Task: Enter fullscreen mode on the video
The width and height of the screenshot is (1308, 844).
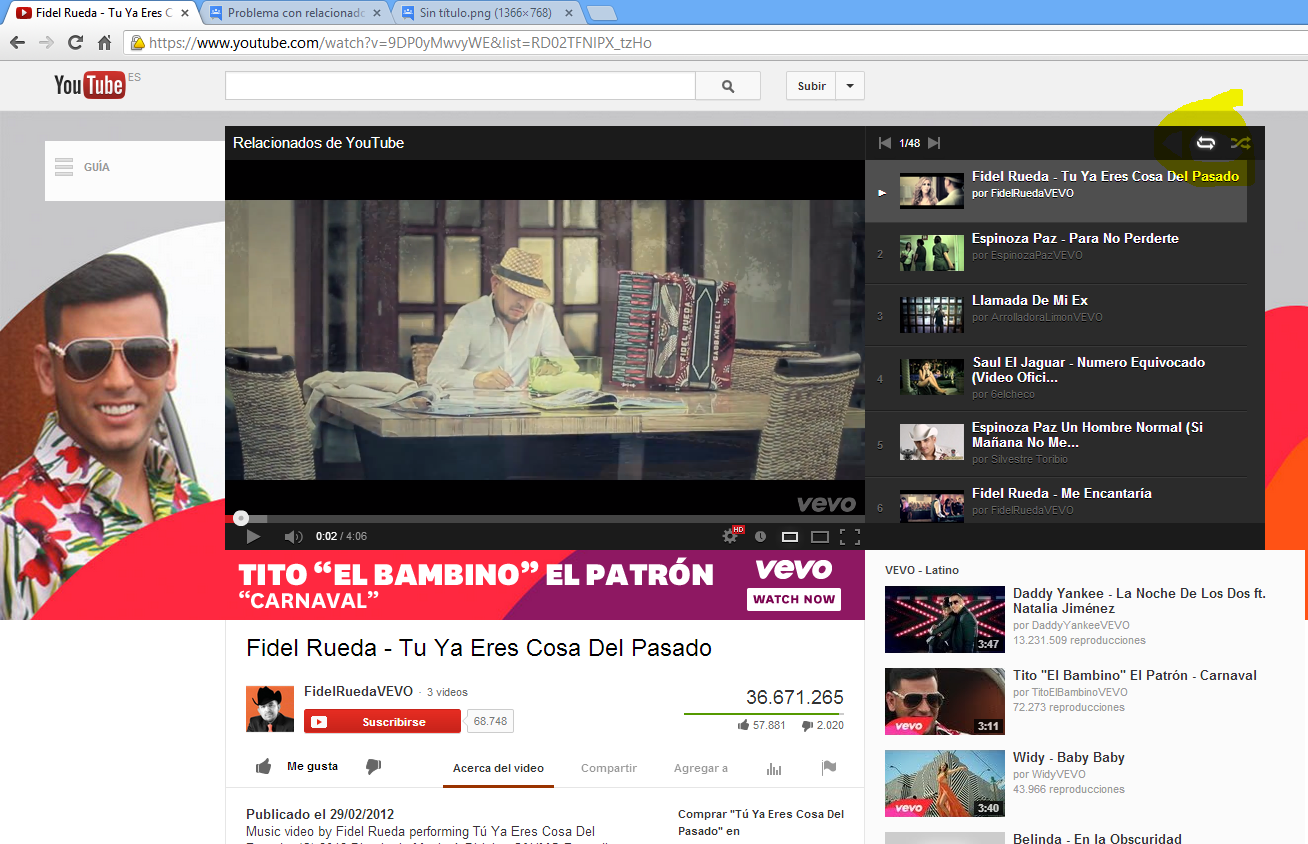Action: pyautogui.click(x=850, y=537)
